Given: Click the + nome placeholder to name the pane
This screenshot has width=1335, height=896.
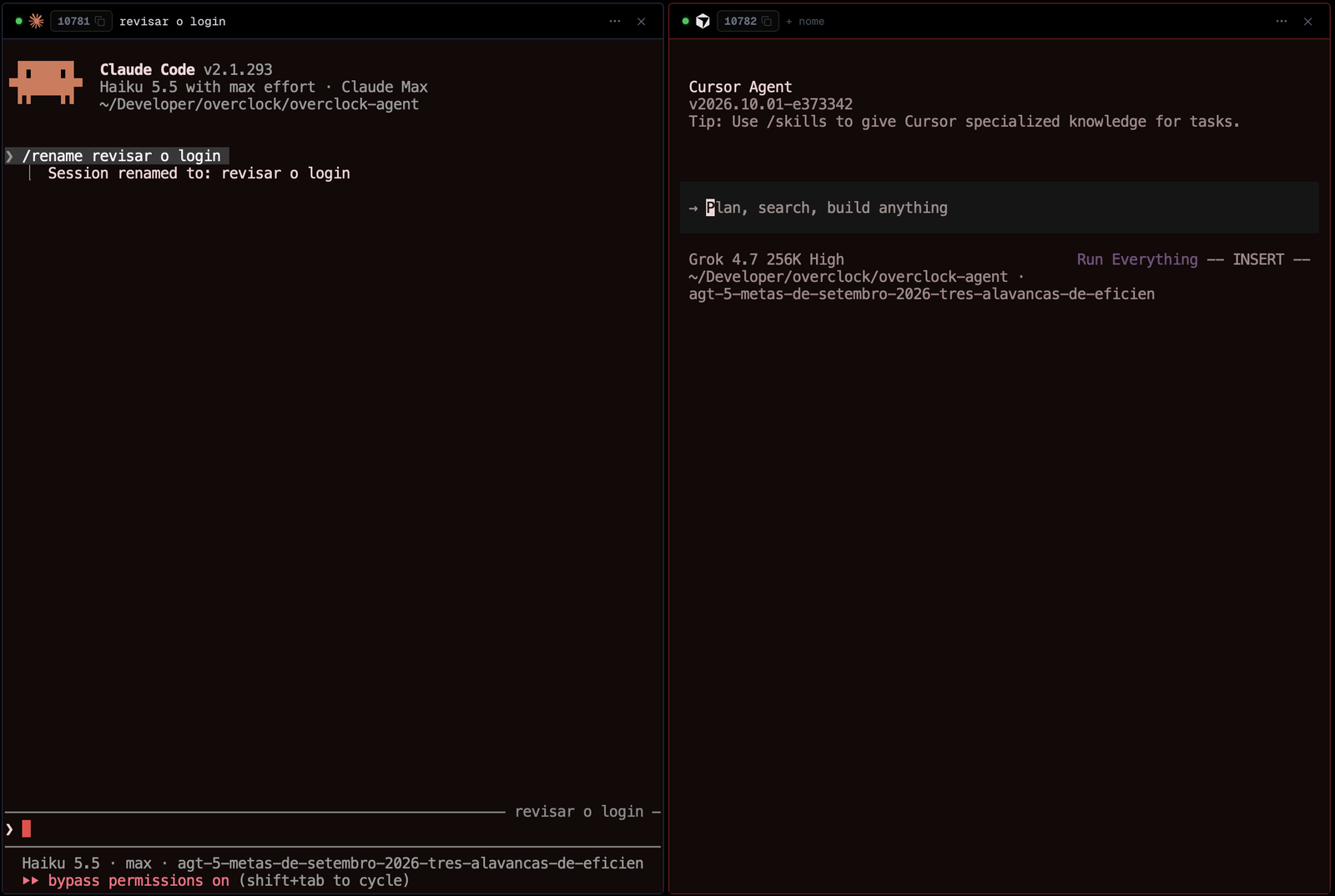Looking at the screenshot, I should click(805, 21).
